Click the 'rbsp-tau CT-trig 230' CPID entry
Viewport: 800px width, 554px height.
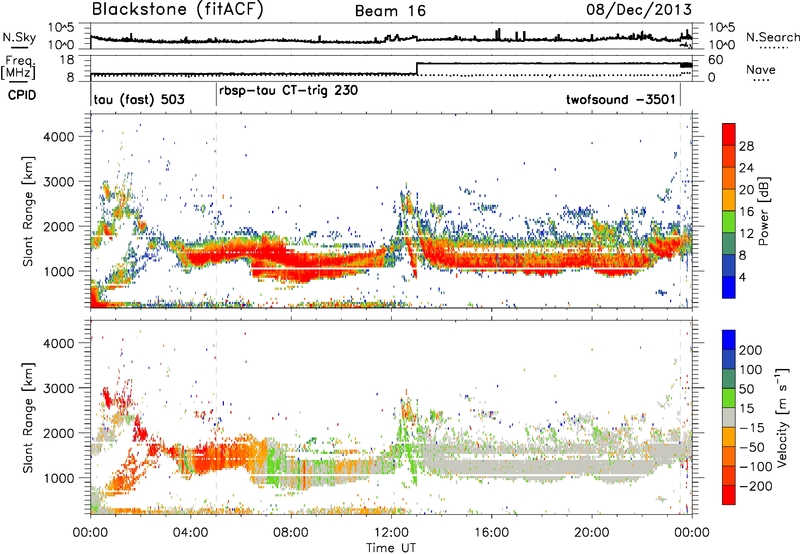click(x=288, y=91)
